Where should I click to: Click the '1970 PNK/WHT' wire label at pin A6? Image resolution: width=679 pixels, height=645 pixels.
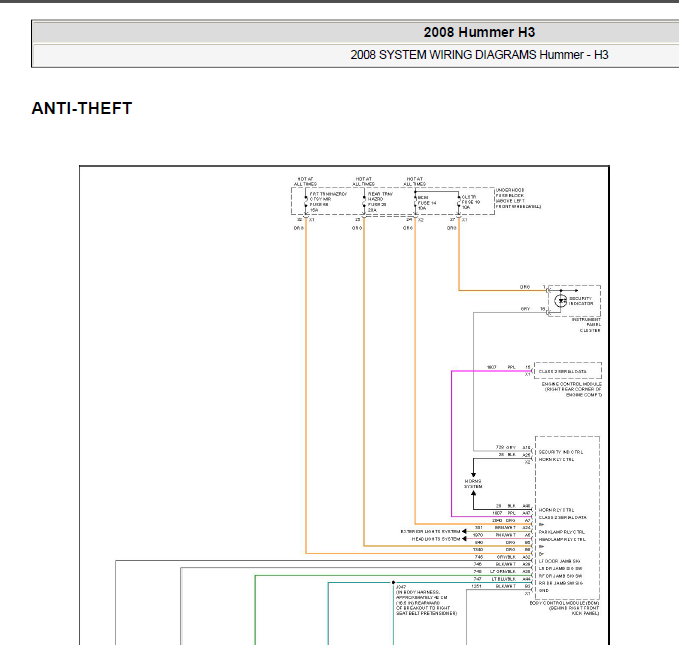[x=494, y=535]
